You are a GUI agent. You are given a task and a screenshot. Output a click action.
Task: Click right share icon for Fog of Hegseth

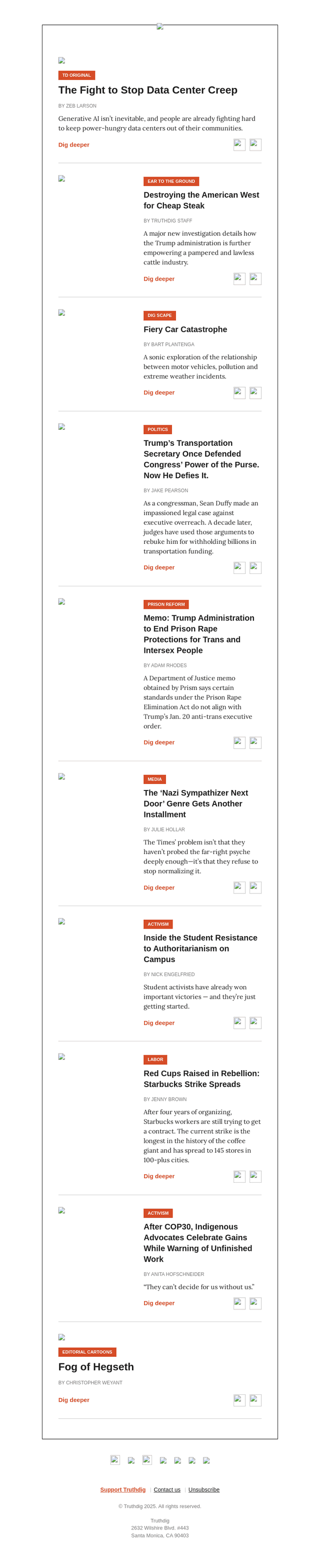pyautogui.click(x=255, y=1400)
